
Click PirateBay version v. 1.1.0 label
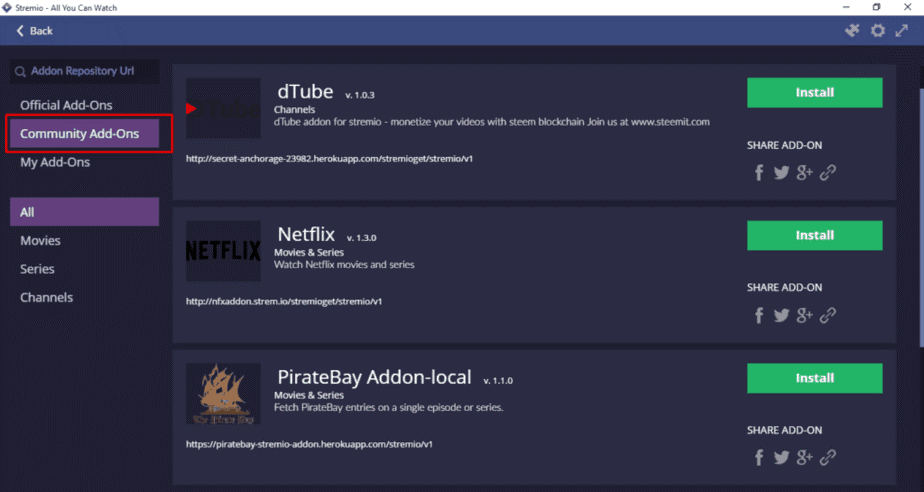[x=498, y=381]
